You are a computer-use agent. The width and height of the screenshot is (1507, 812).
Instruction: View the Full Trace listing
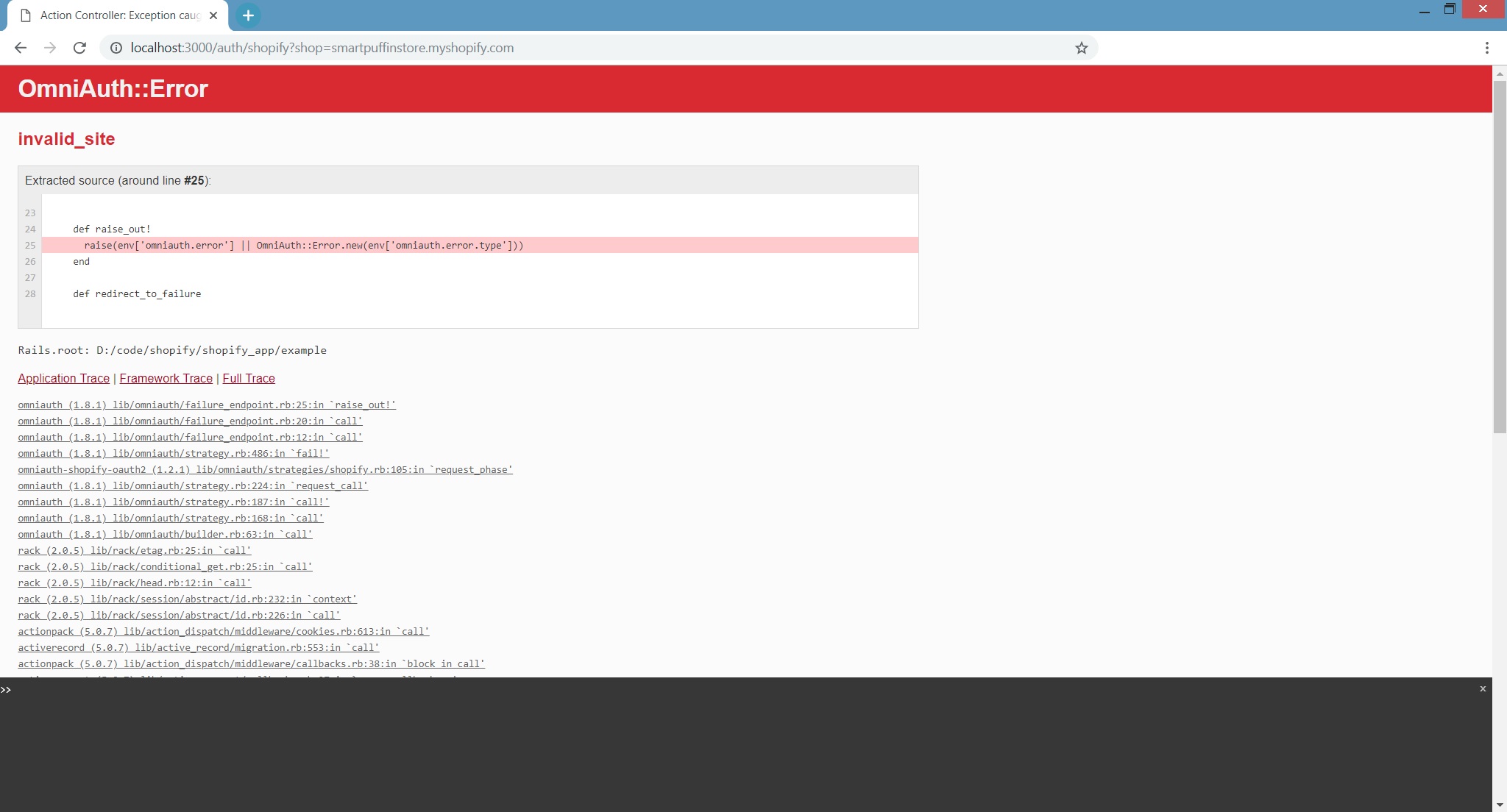(248, 378)
